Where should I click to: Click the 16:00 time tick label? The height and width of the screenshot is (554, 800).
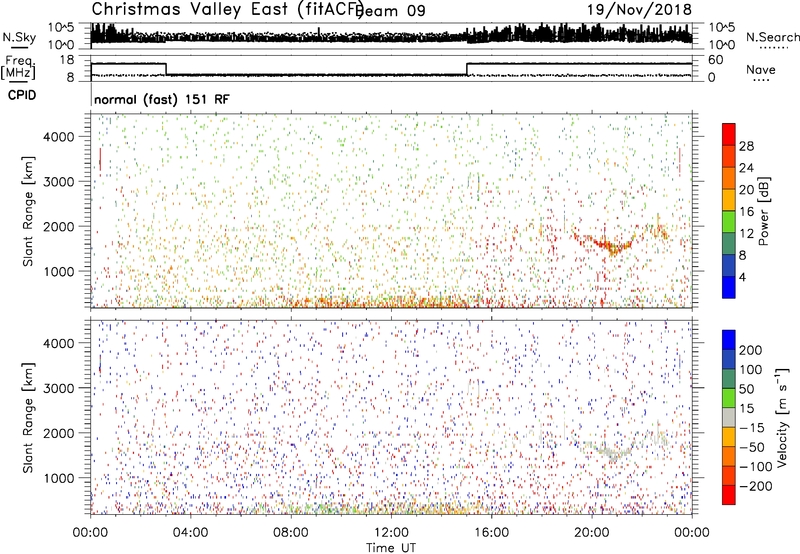pyautogui.click(x=491, y=533)
